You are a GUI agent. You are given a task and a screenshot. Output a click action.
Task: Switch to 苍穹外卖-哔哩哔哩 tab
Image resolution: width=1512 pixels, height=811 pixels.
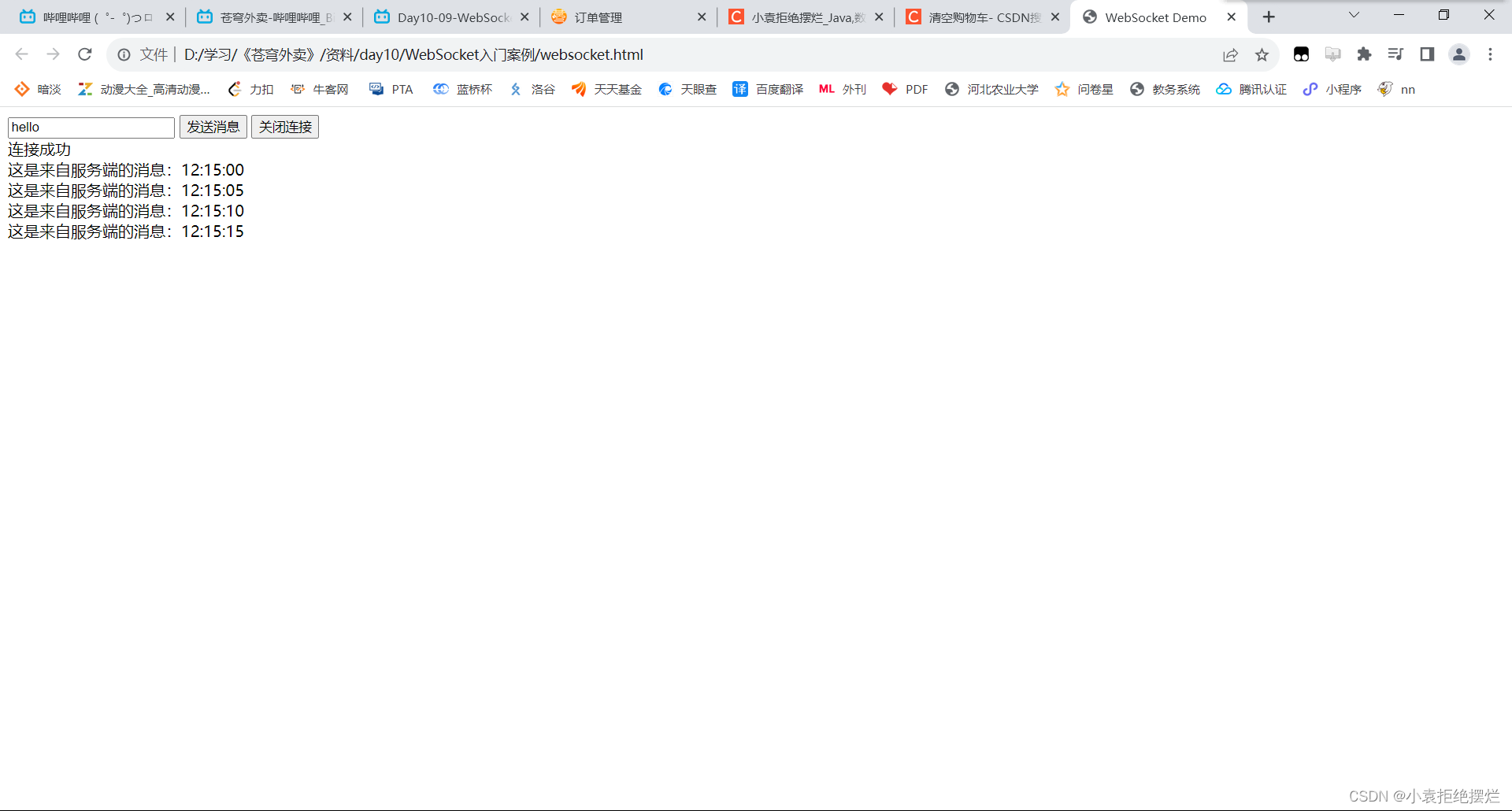tap(274, 17)
